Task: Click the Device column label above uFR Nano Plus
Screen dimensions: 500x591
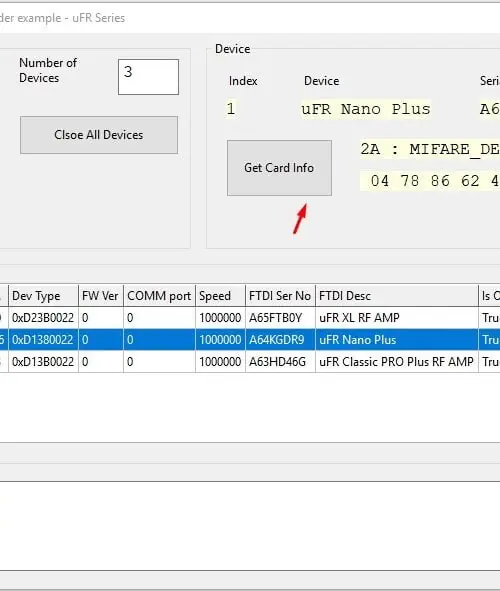Action: pos(321,81)
